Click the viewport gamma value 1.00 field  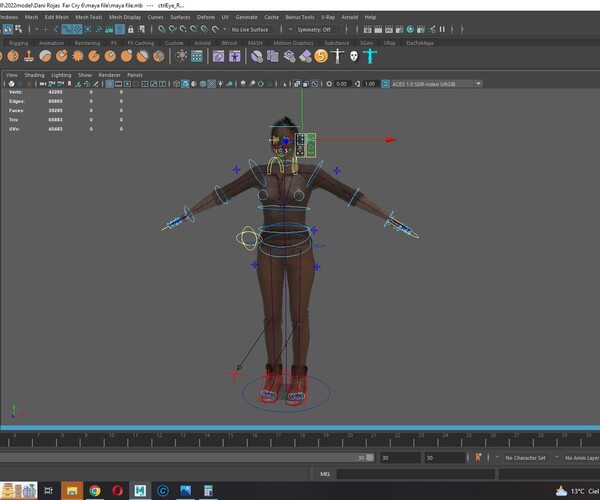click(371, 84)
